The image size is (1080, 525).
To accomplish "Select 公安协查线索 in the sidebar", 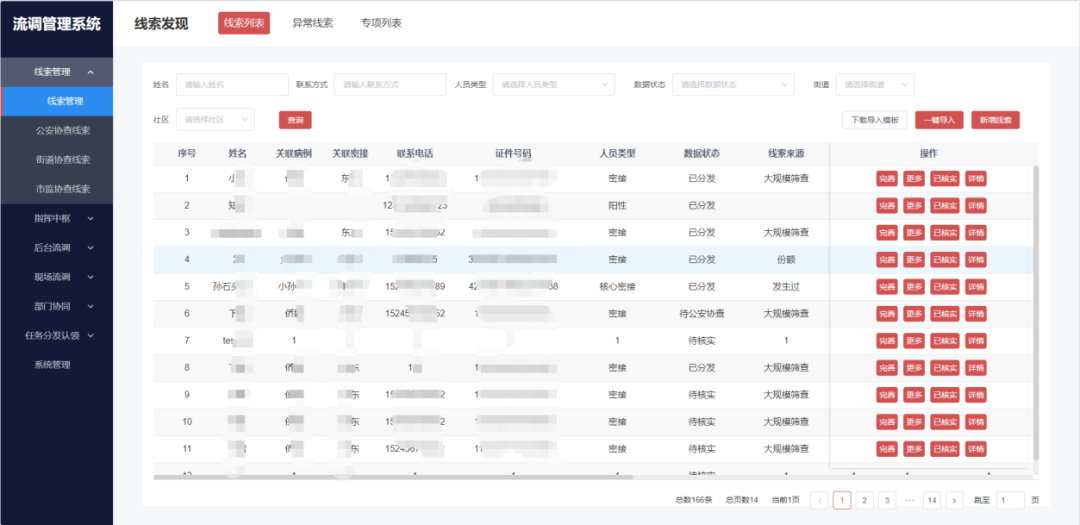I will [63, 130].
